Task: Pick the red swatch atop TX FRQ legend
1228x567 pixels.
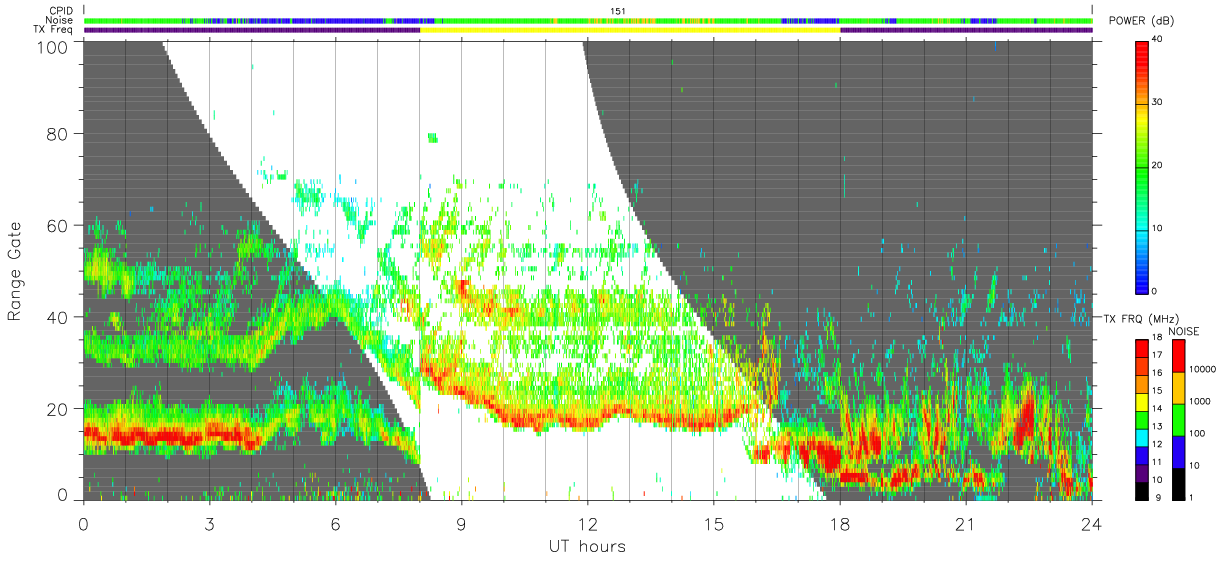Action: coord(1142,347)
